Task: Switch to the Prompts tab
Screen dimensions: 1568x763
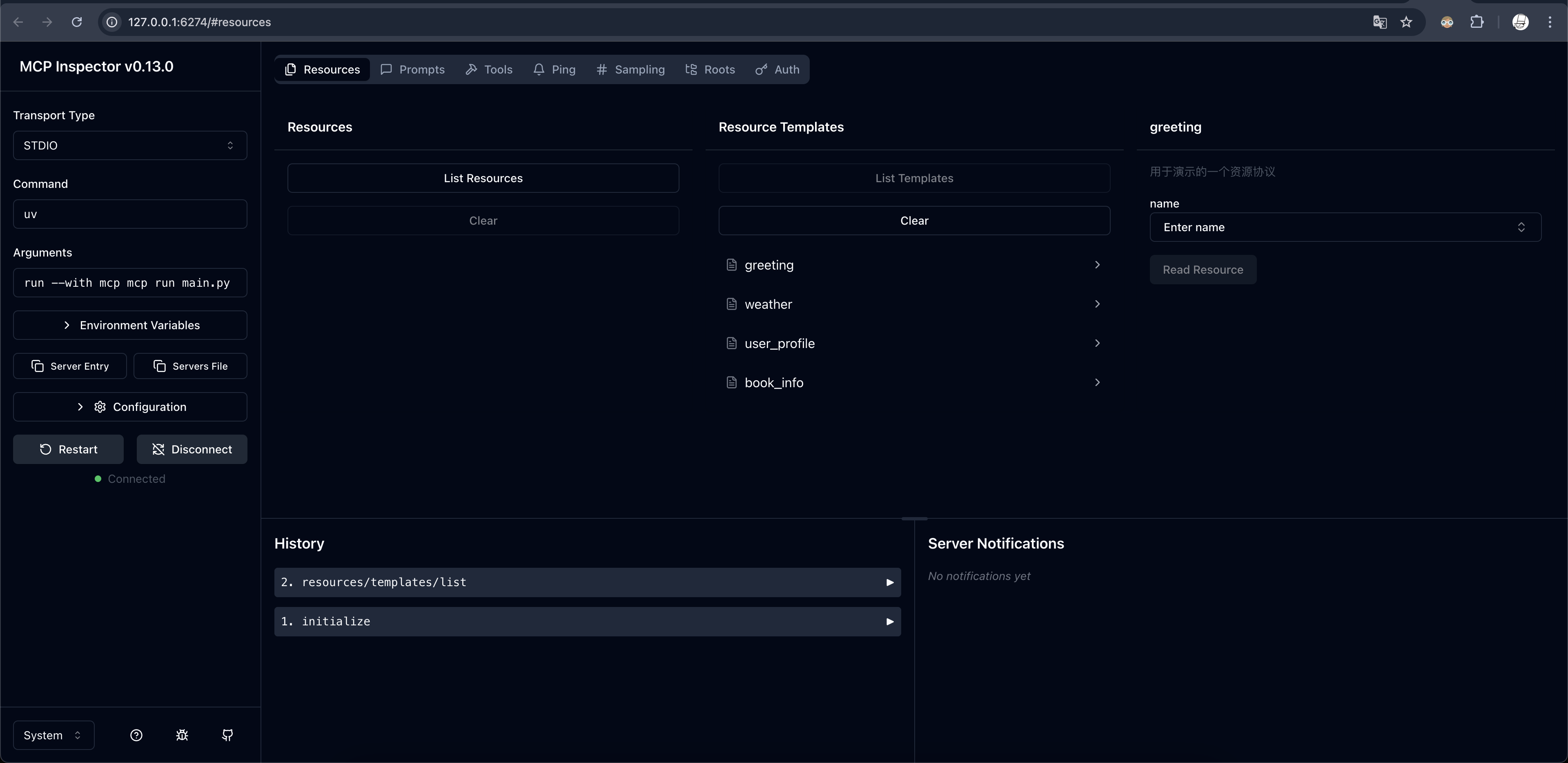Action: click(413, 69)
